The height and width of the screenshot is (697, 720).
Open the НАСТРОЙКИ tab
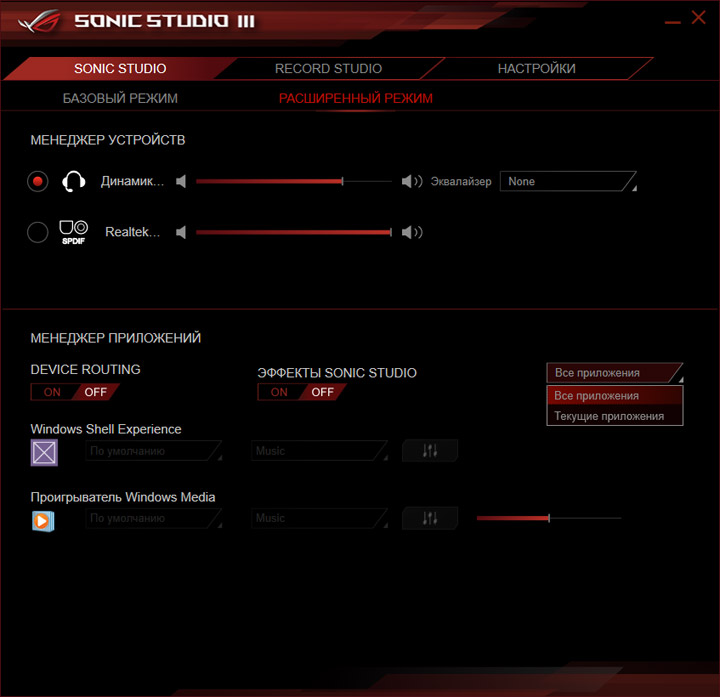(x=536, y=68)
